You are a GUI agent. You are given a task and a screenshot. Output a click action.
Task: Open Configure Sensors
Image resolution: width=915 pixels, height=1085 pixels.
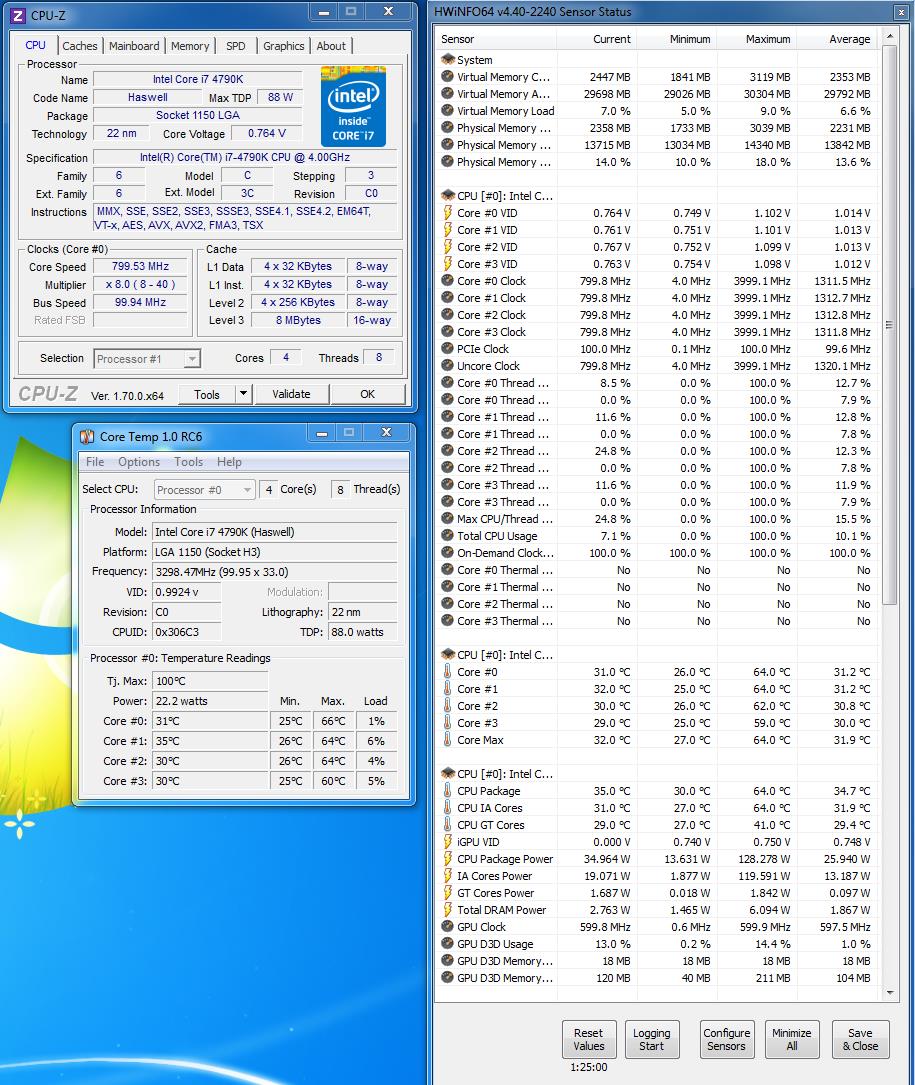(726, 1039)
